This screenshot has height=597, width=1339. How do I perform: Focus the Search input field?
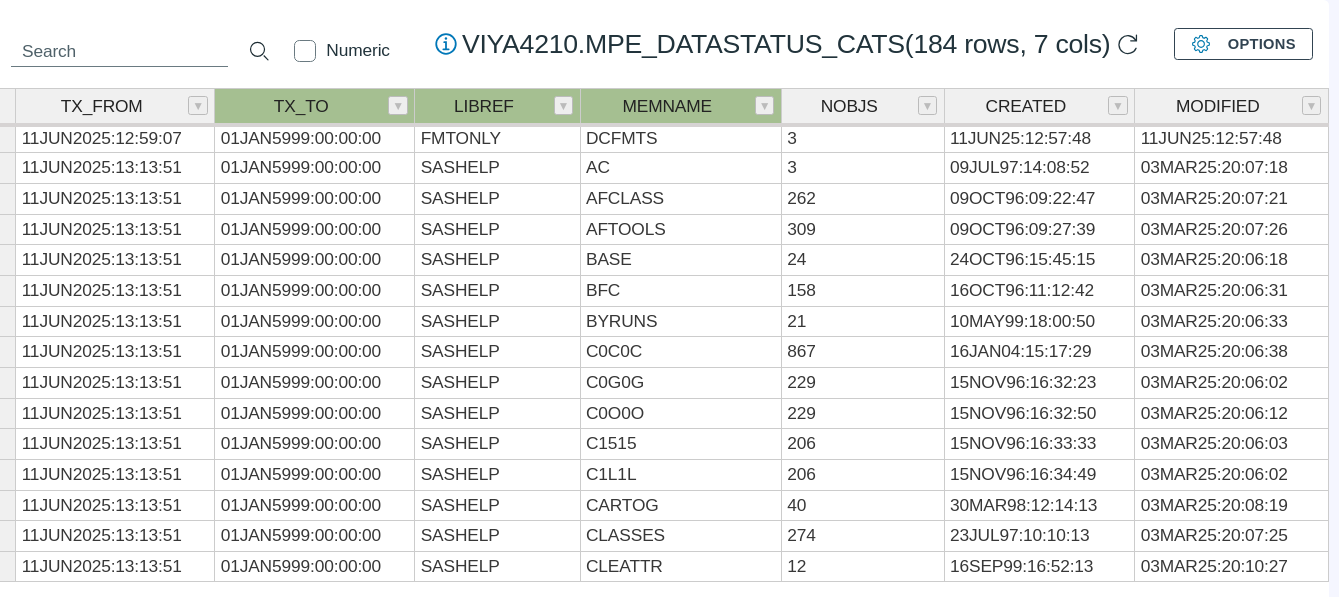point(119,51)
